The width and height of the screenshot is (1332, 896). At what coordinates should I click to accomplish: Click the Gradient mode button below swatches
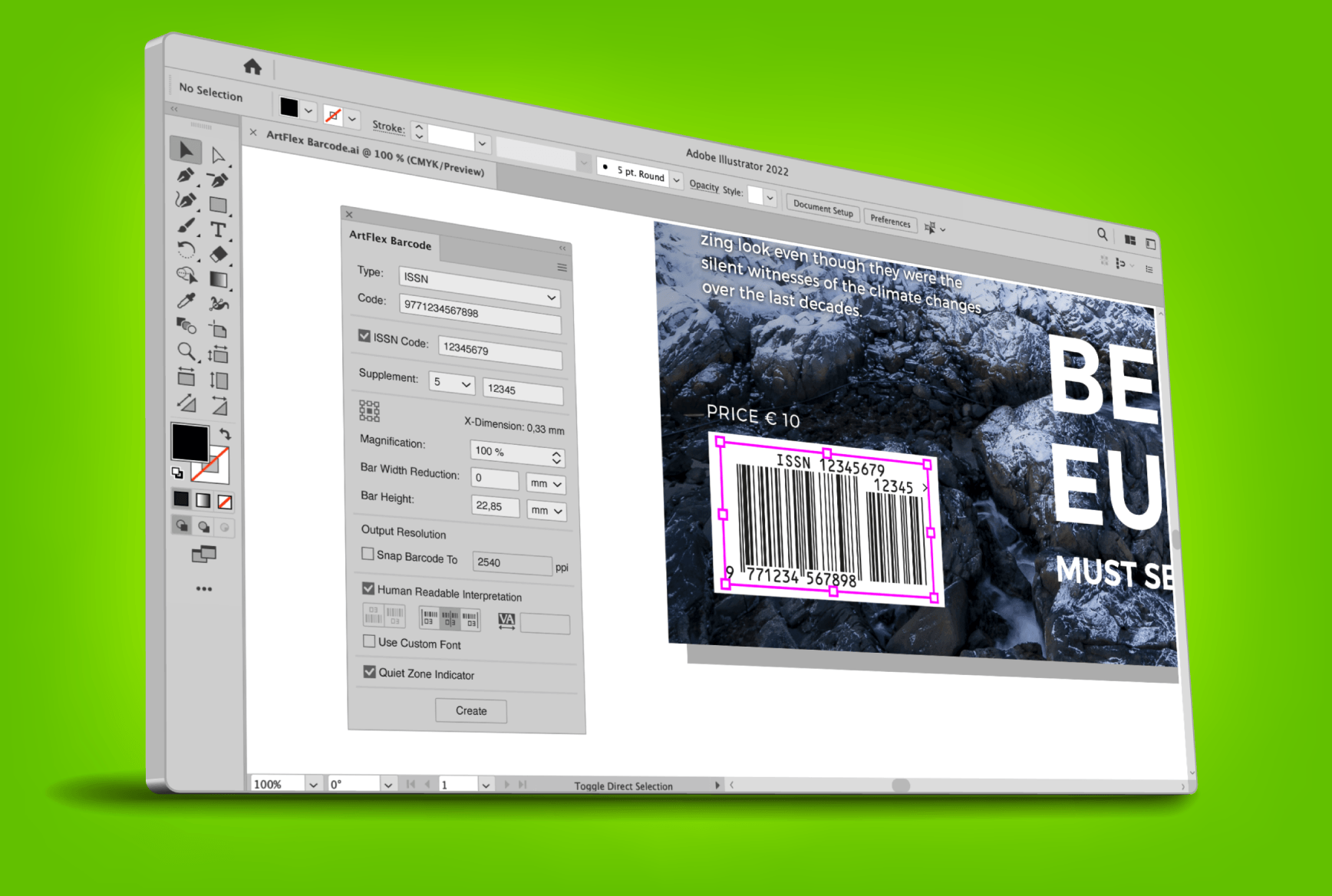[x=203, y=500]
